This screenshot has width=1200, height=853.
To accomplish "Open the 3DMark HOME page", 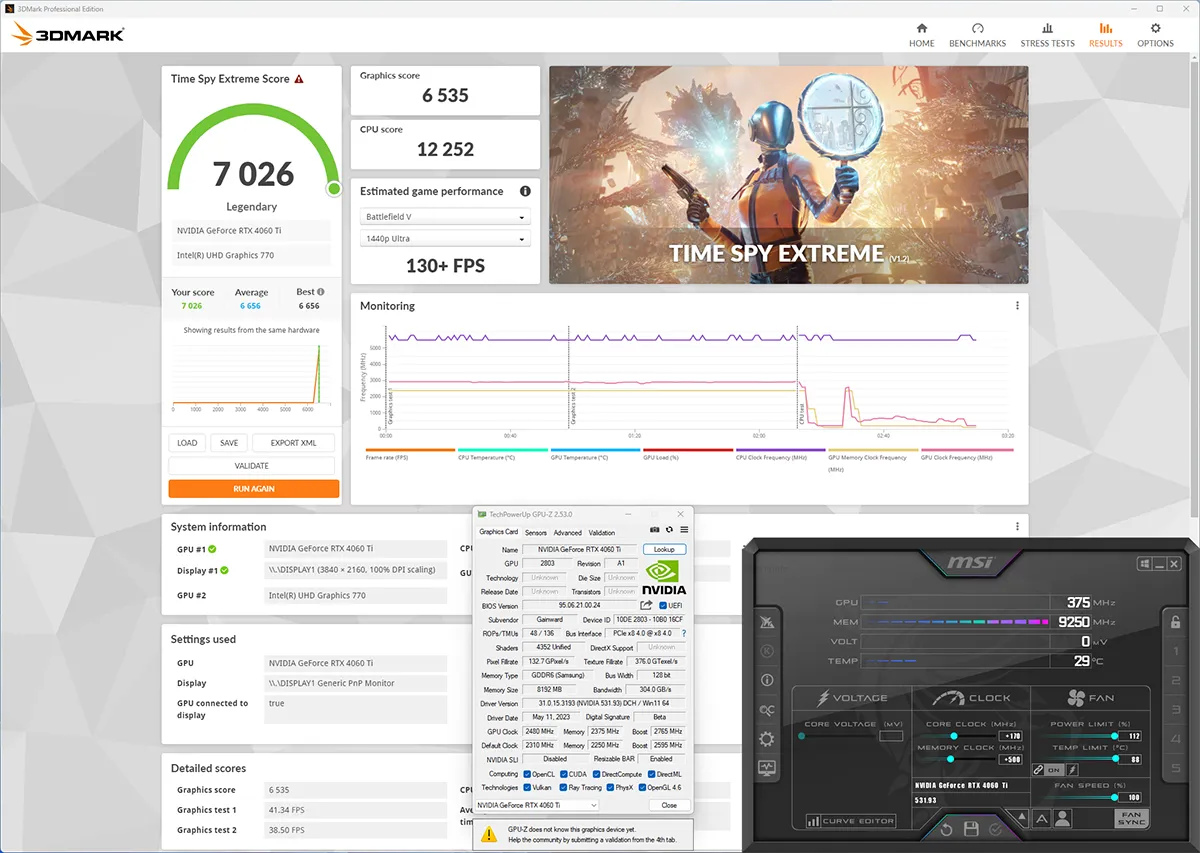I will (x=921, y=35).
